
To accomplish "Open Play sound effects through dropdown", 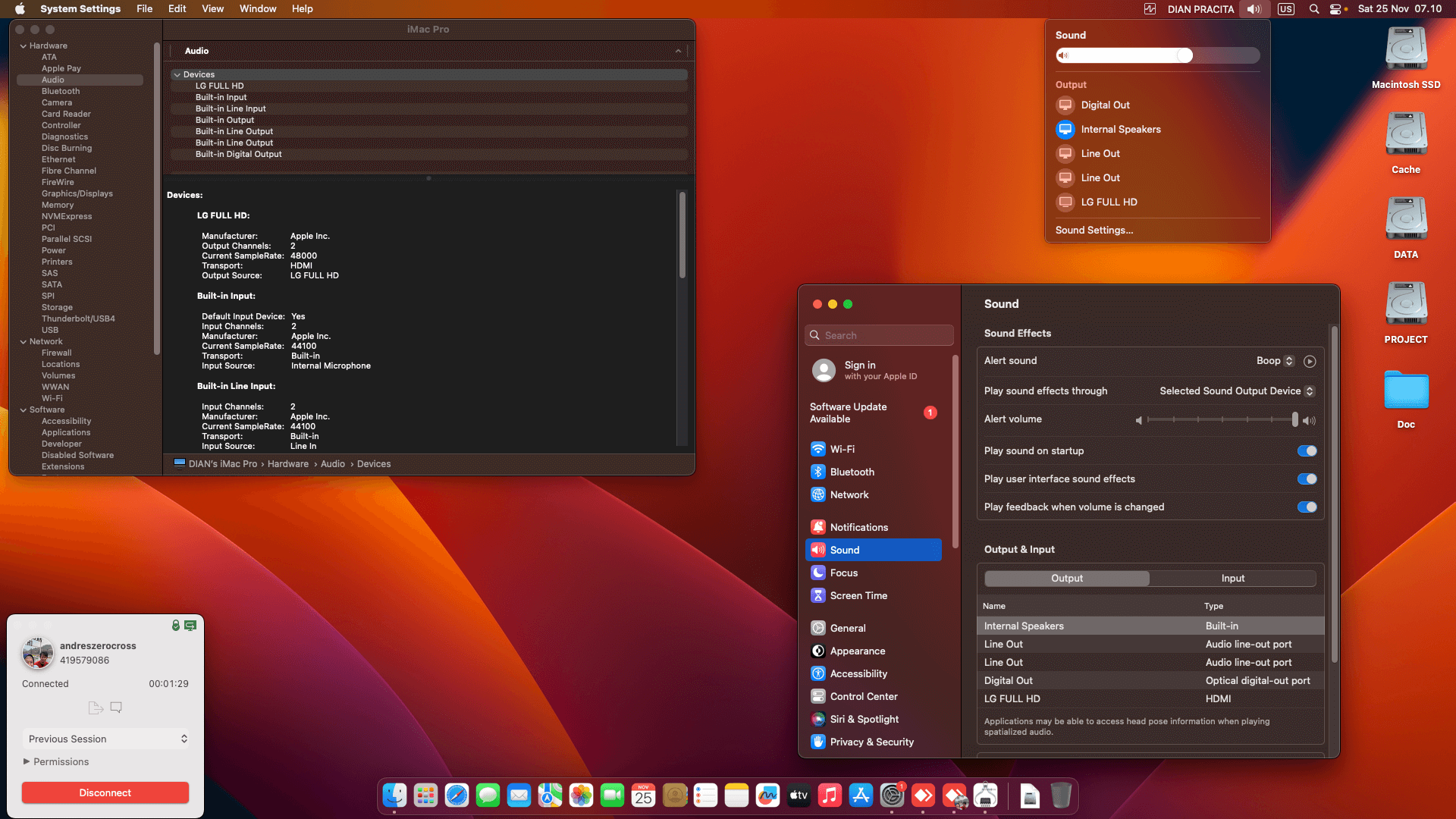I will coord(1237,391).
